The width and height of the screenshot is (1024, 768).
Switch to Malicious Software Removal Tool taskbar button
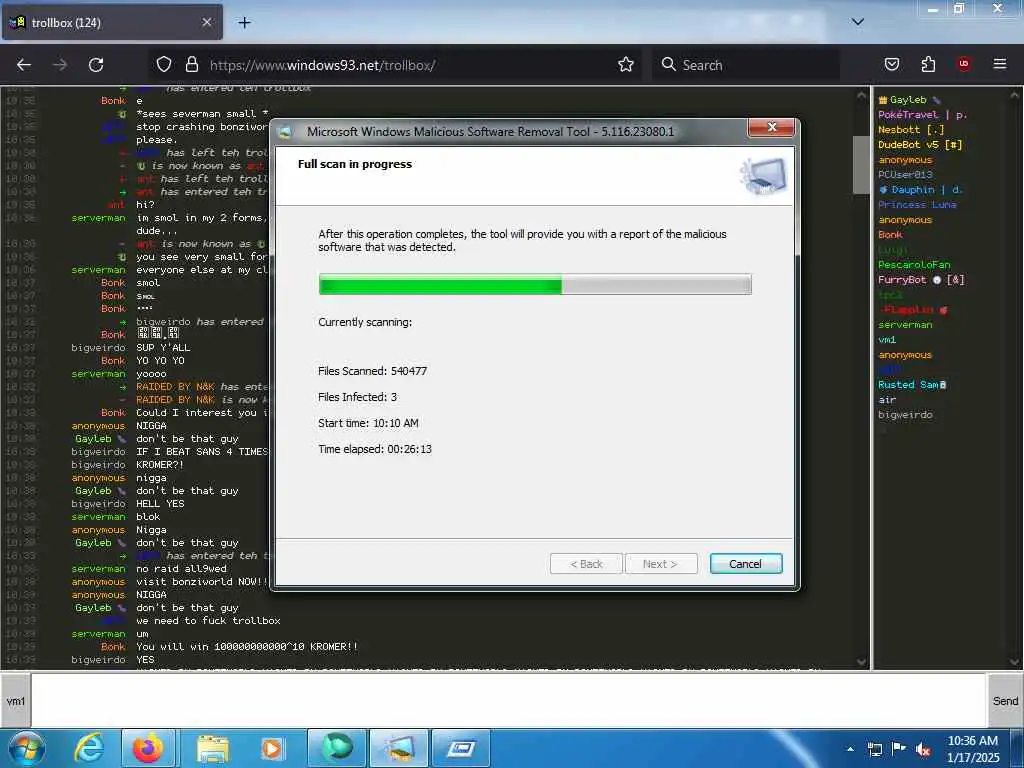(x=399, y=748)
